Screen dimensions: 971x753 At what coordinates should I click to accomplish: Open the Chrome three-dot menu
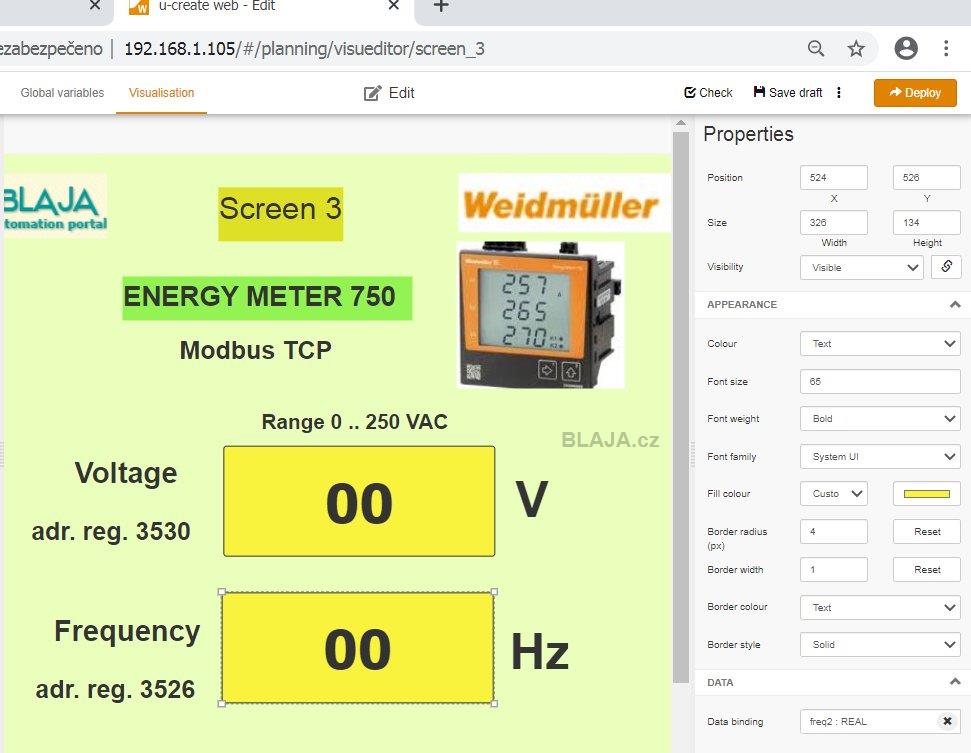click(x=946, y=48)
